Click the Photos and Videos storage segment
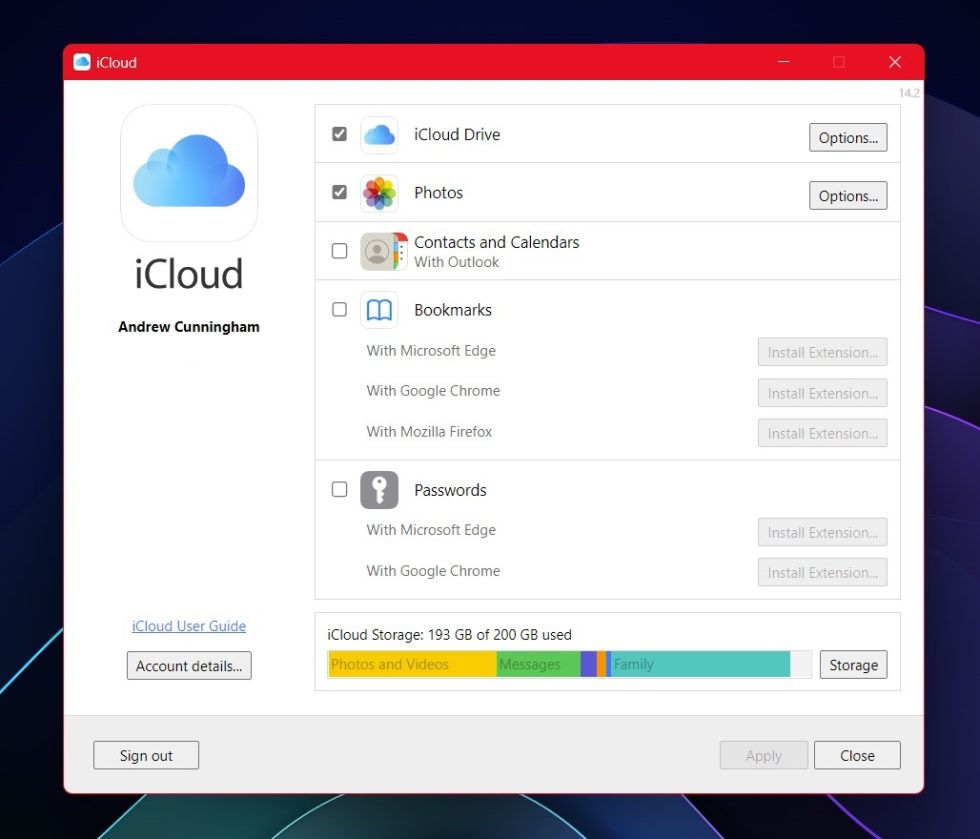 [x=410, y=664]
